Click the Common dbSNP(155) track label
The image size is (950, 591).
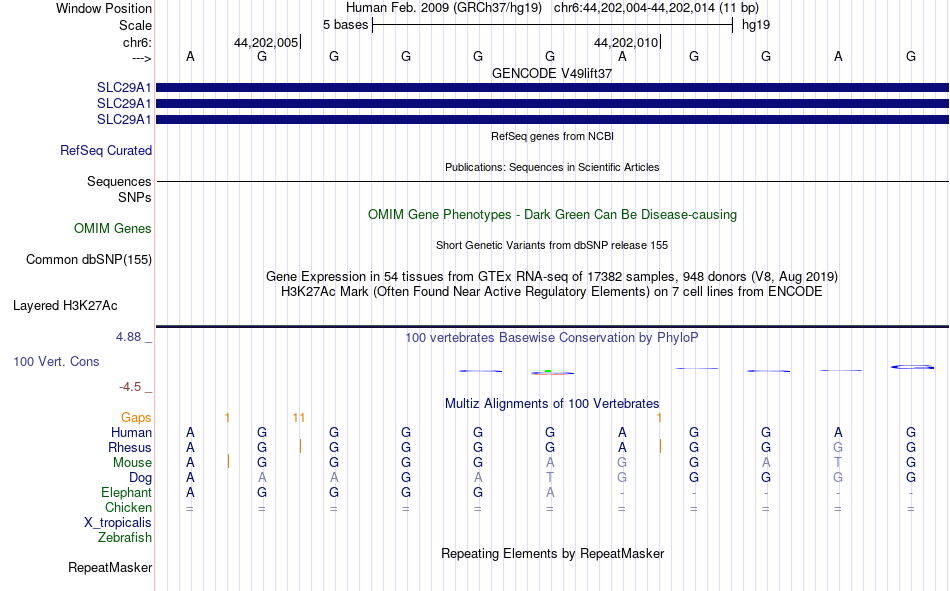tap(88, 259)
